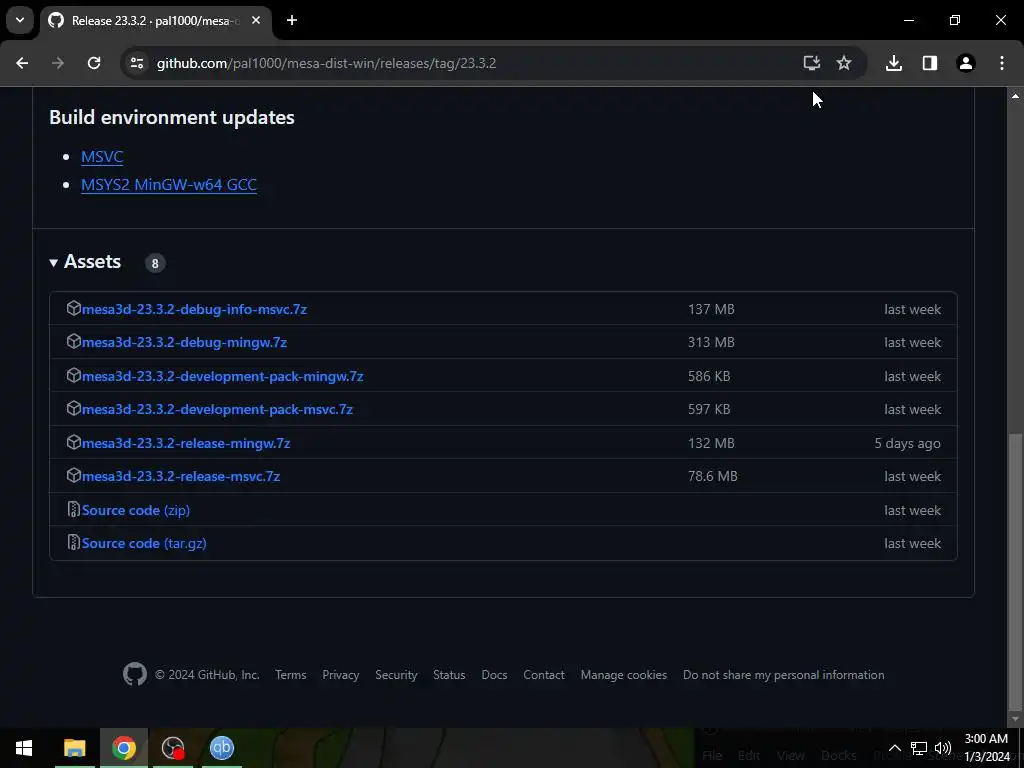Open OBS Studio from taskbar

[172, 748]
